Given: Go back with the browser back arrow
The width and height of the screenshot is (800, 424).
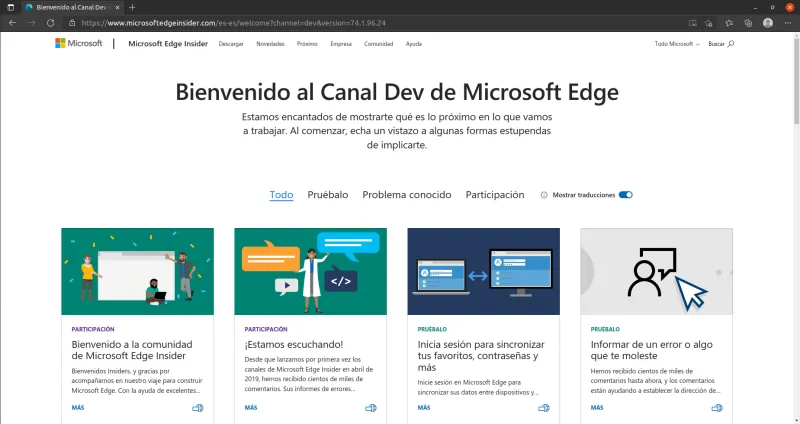Looking at the screenshot, I should point(12,23).
